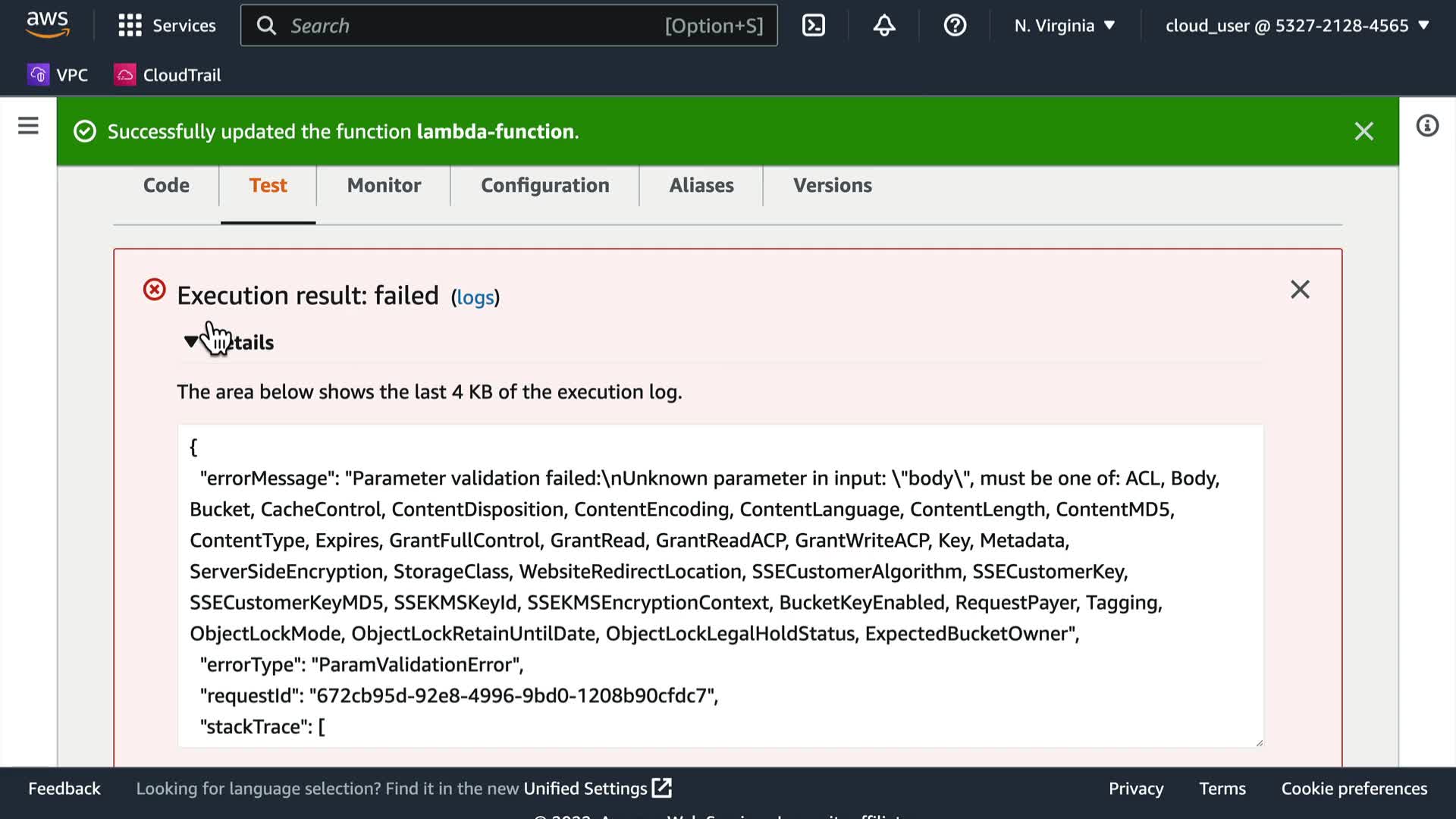Open the execution logs link
Image resolution: width=1456 pixels, height=819 pixels.
[475, 297]
